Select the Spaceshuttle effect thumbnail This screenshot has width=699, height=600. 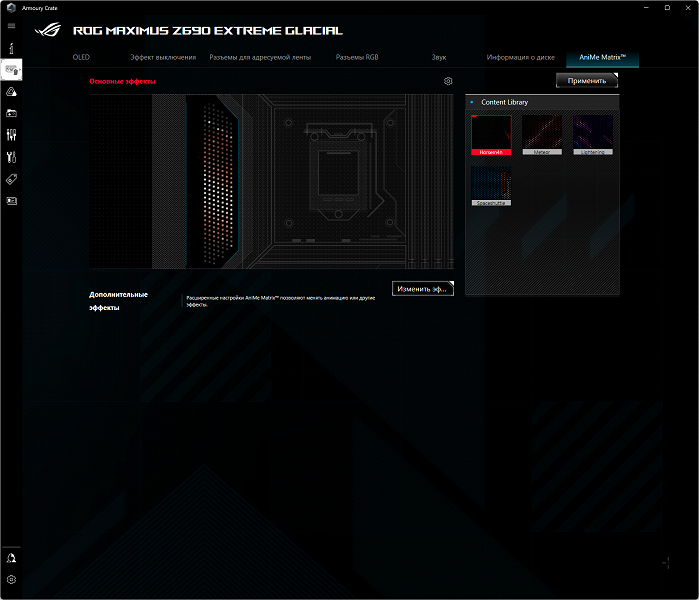(x=491, y=186)
